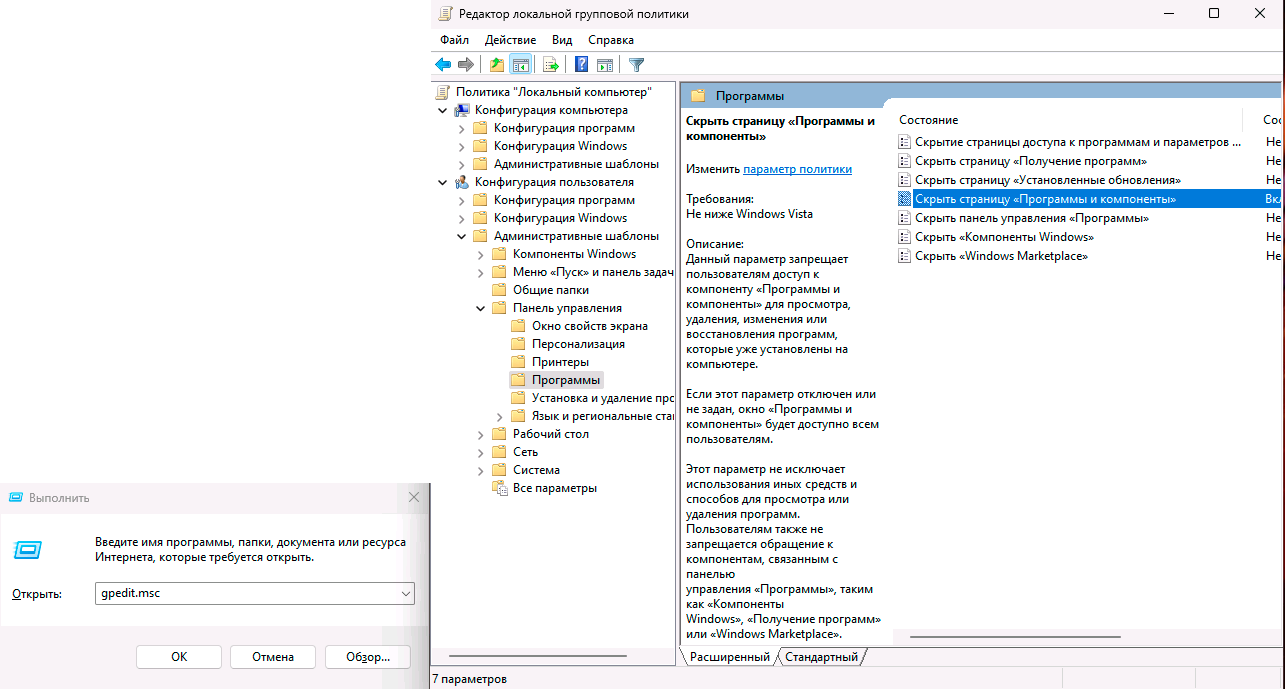
Task: Expand «Конфигурация Windows» under user configuration
Action: click(x=461, y=218)
